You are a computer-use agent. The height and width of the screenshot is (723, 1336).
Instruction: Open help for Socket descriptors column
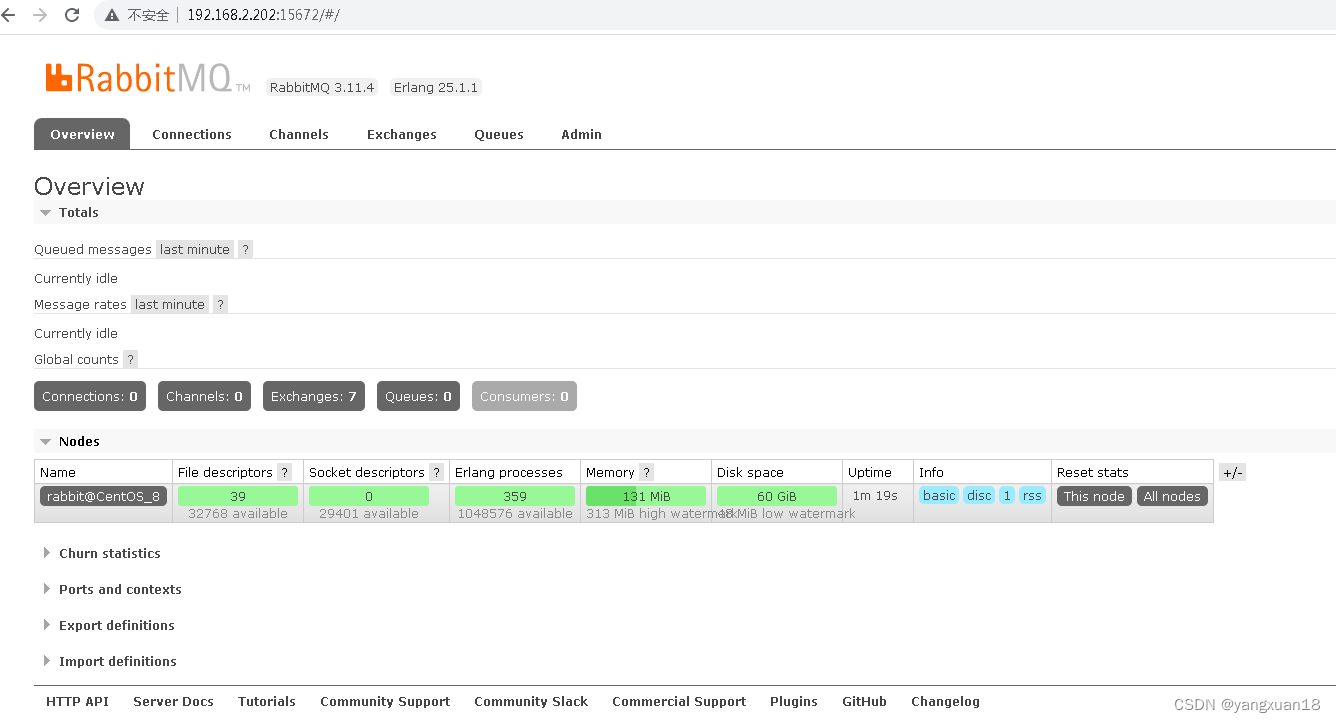(x=436, y=473)
